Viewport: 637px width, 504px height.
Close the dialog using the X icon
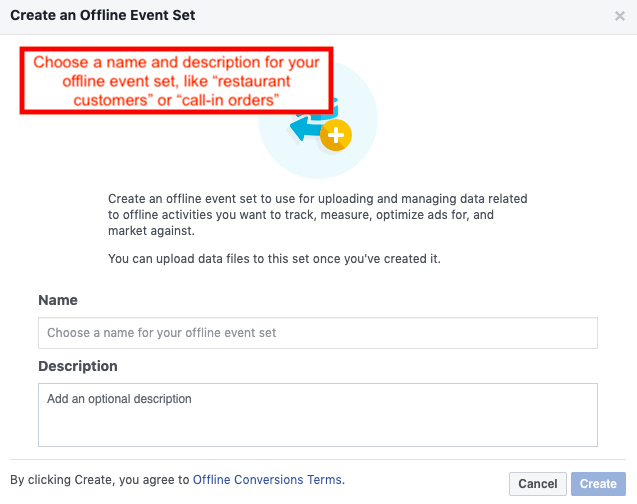pyautogui.click(x=620, y=16)
